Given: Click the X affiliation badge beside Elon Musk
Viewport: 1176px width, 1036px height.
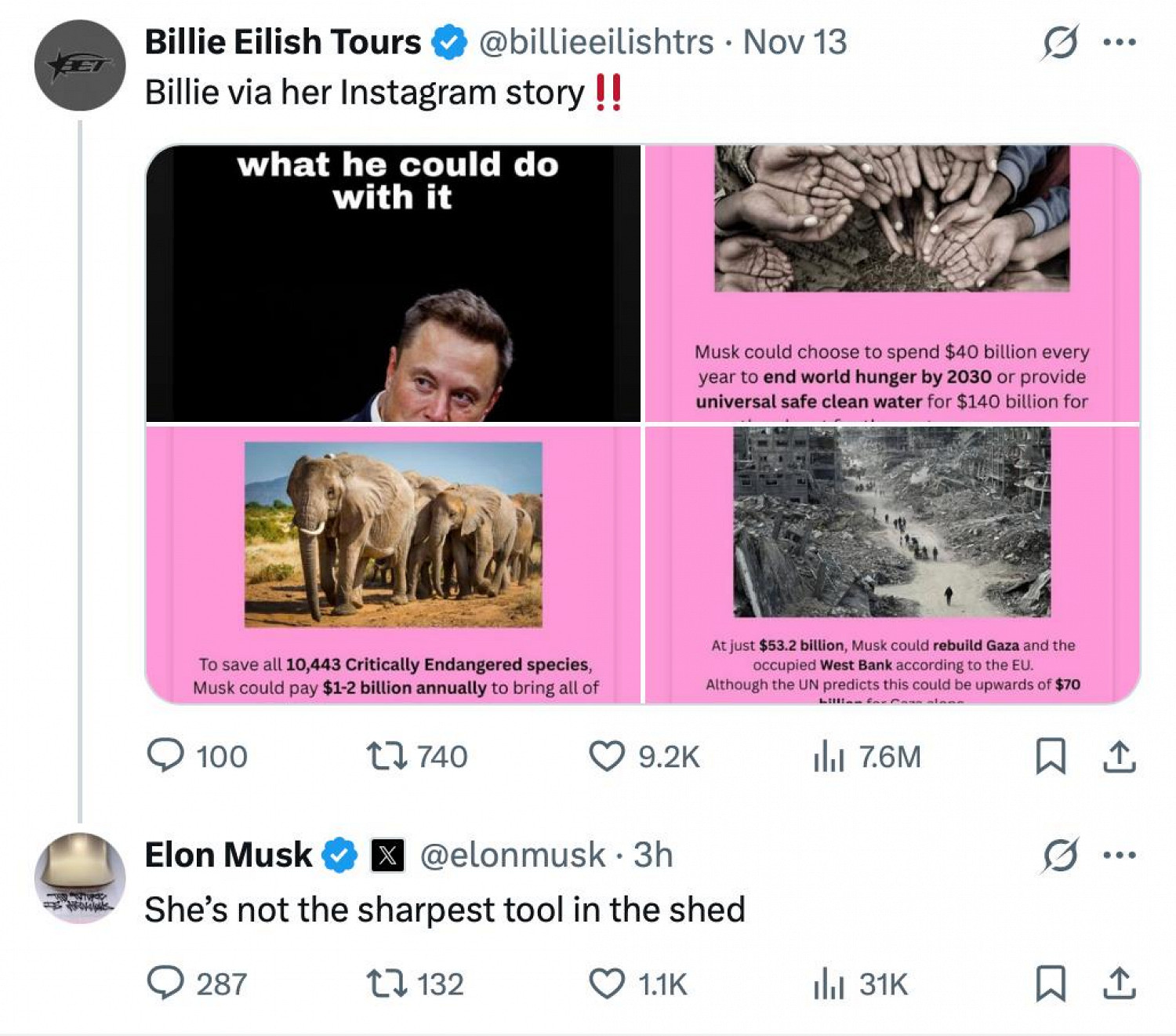Looking at the screenshot, I should [387, 855].
